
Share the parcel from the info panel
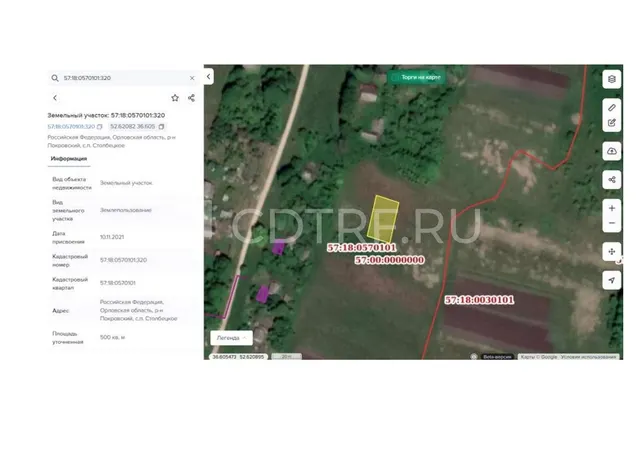[191, 98]
